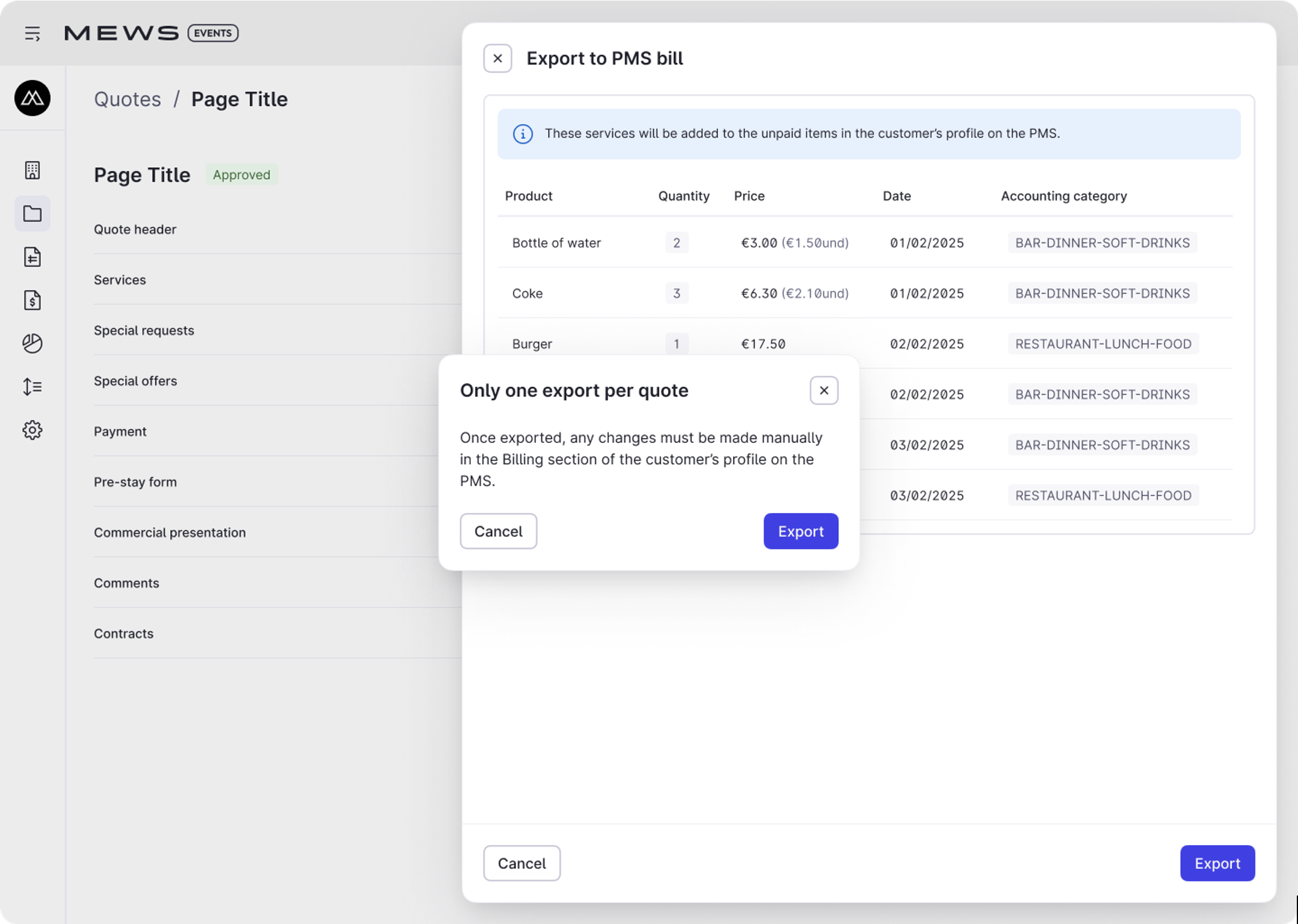Screen dimensions: 1298x924
Task: Click the date in Coke row
Action: 926,293
